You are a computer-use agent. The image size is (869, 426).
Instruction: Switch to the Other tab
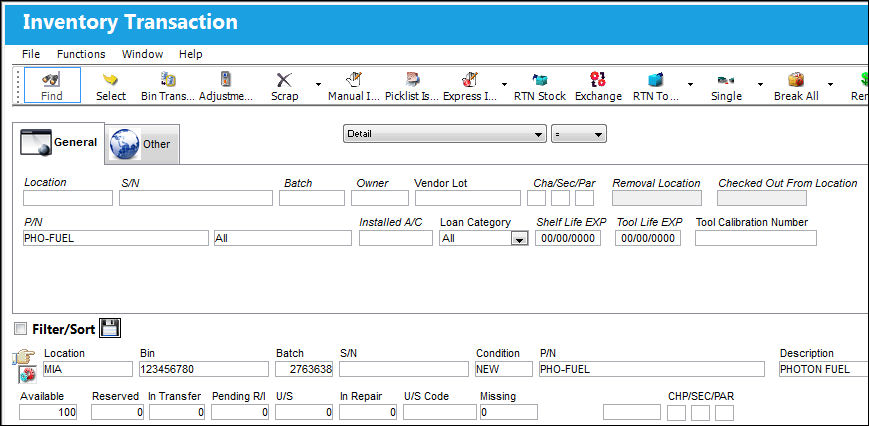coord(142,144)
